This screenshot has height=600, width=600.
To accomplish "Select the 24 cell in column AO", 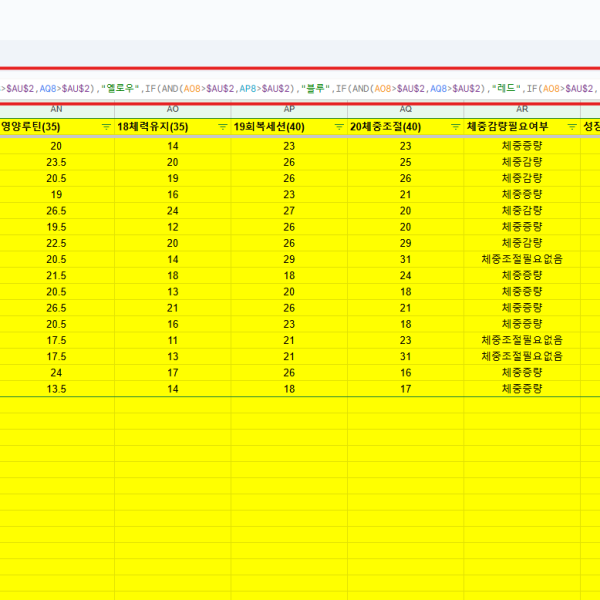I will coord(173,211).
